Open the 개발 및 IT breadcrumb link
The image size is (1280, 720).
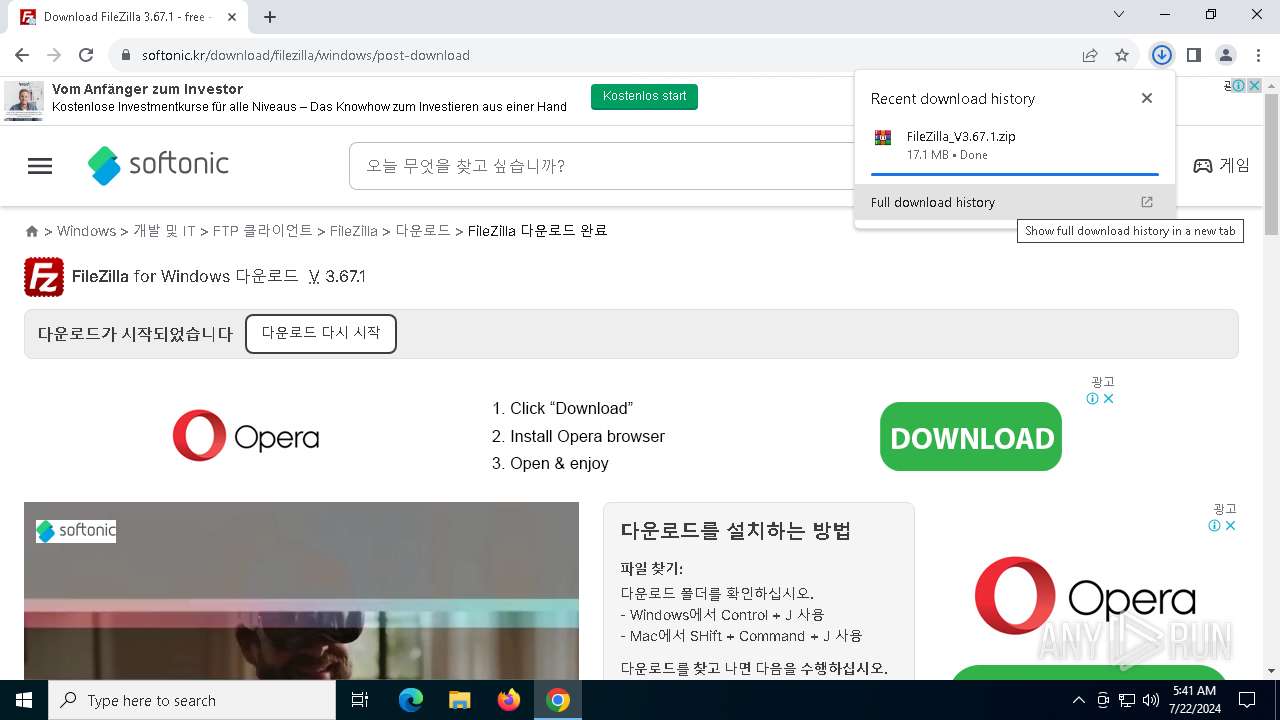164,231
